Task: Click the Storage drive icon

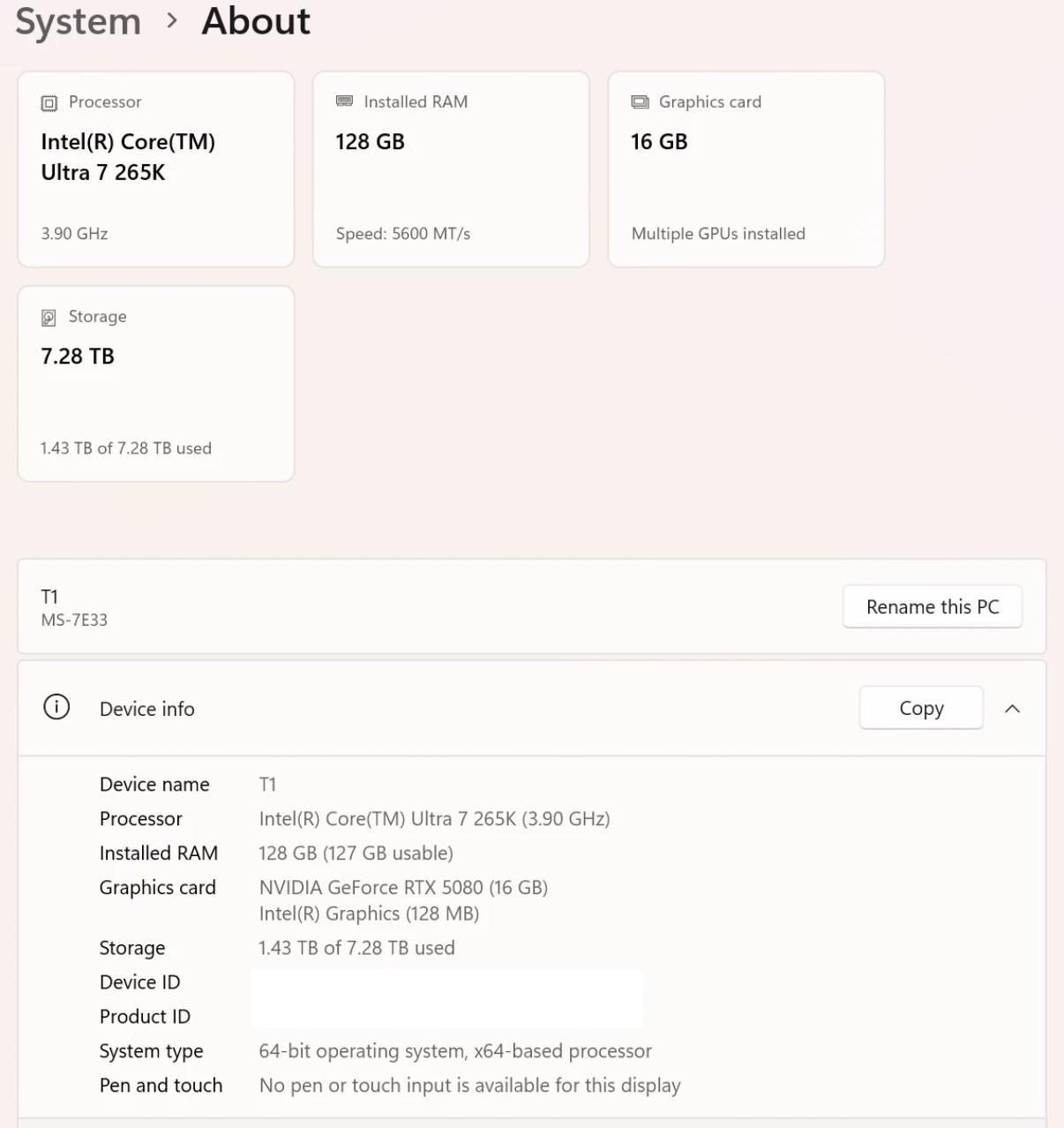Action: 49,318
